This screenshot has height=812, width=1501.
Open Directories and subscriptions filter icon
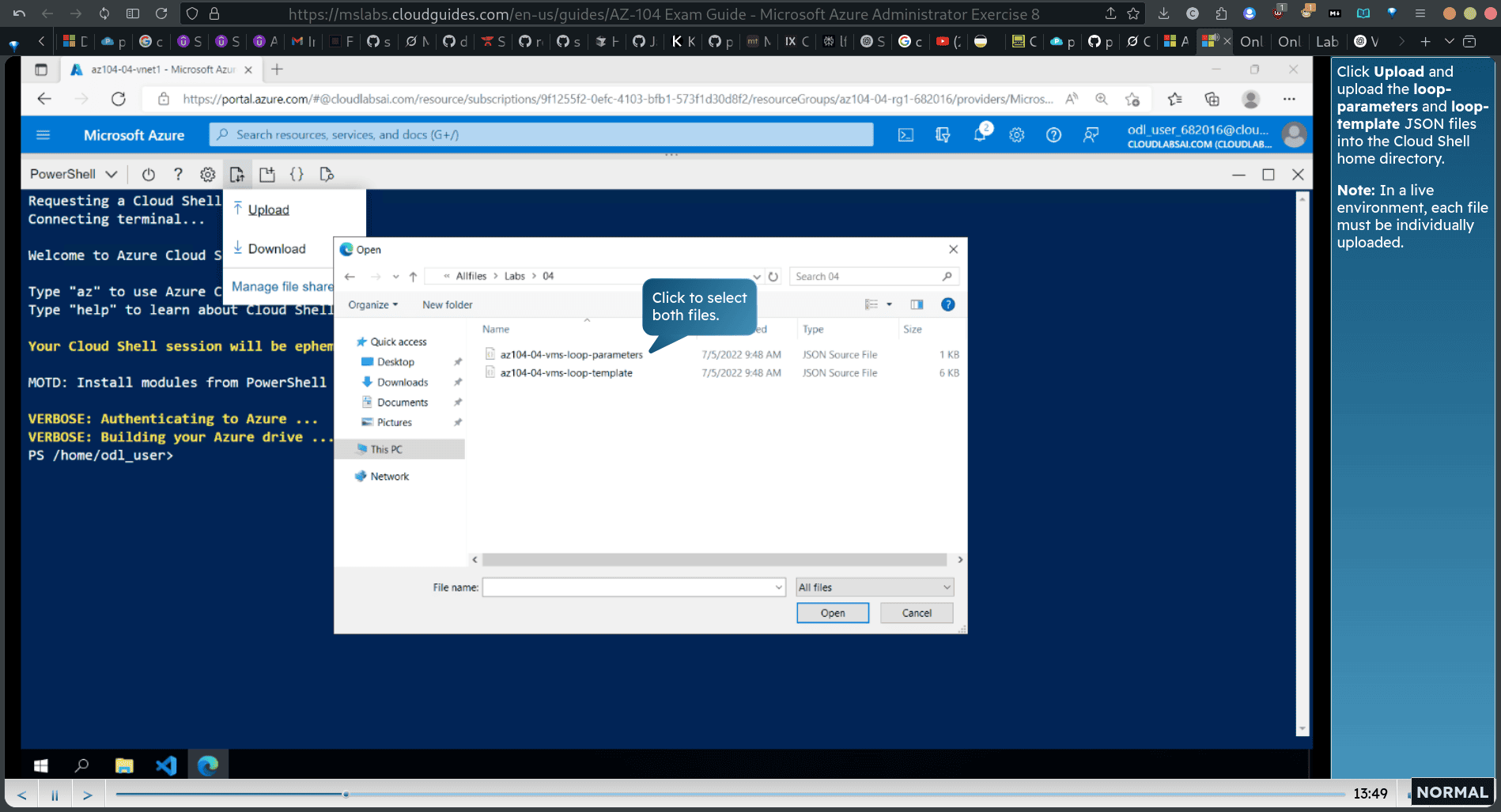pyautogui.click(x=943, y=135)
